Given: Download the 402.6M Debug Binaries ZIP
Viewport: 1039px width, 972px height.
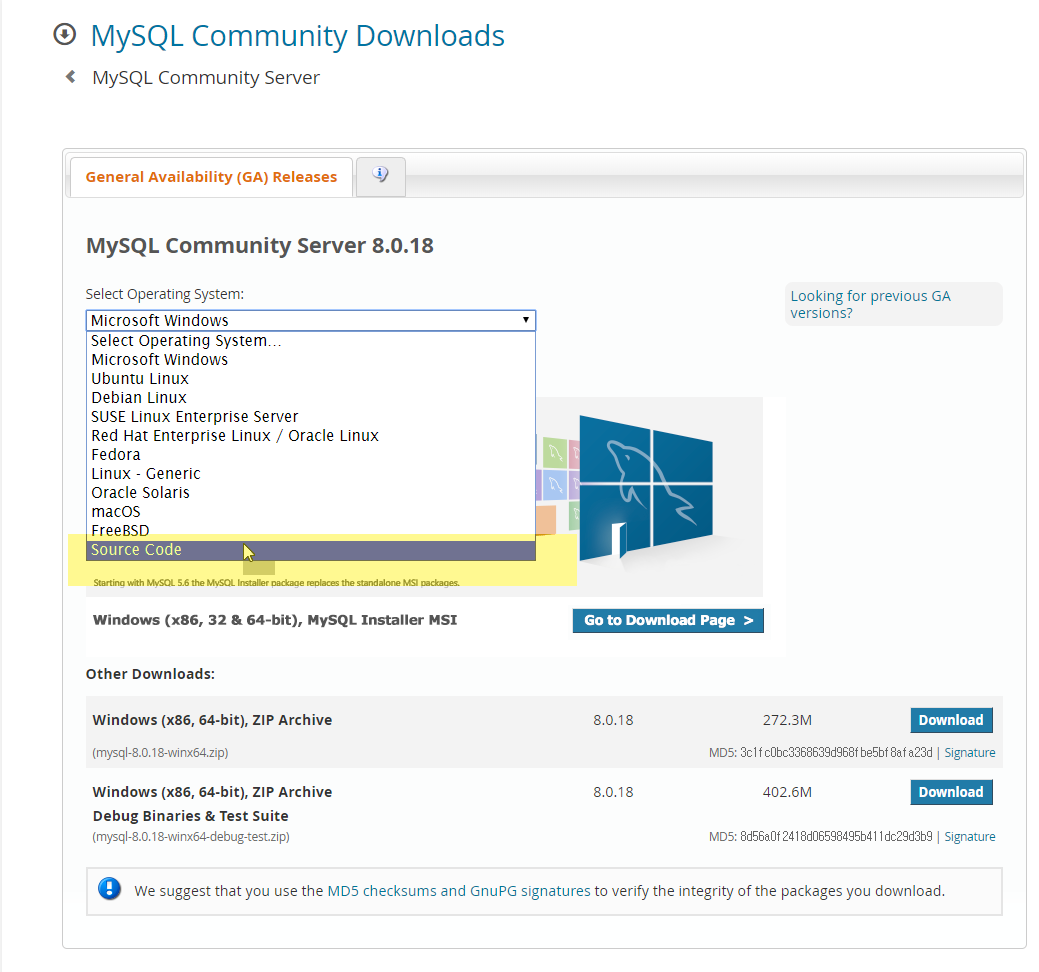Looking at the screenshot, I should click(951, 792).
